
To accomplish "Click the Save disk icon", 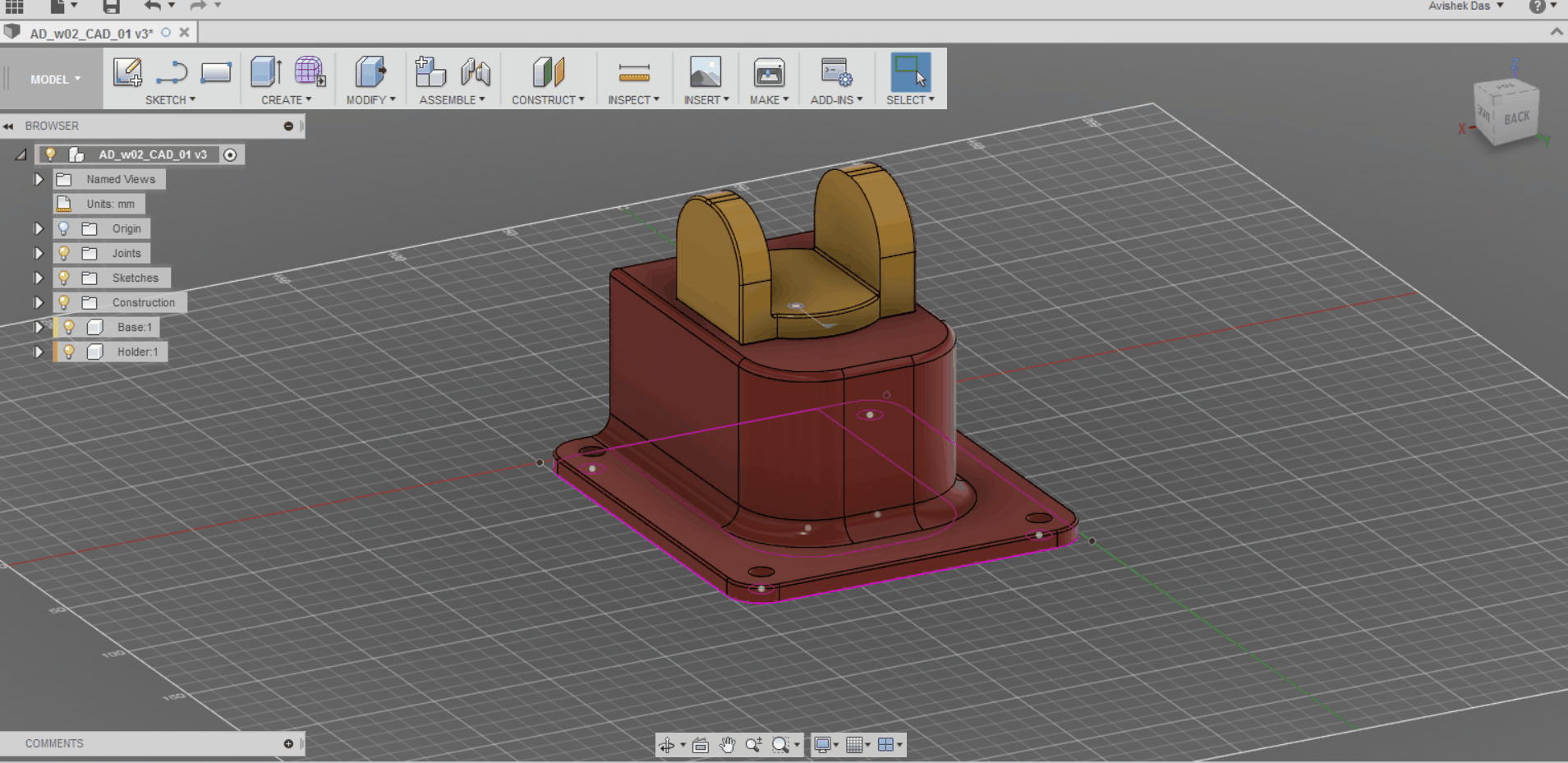I will (111, 7).
